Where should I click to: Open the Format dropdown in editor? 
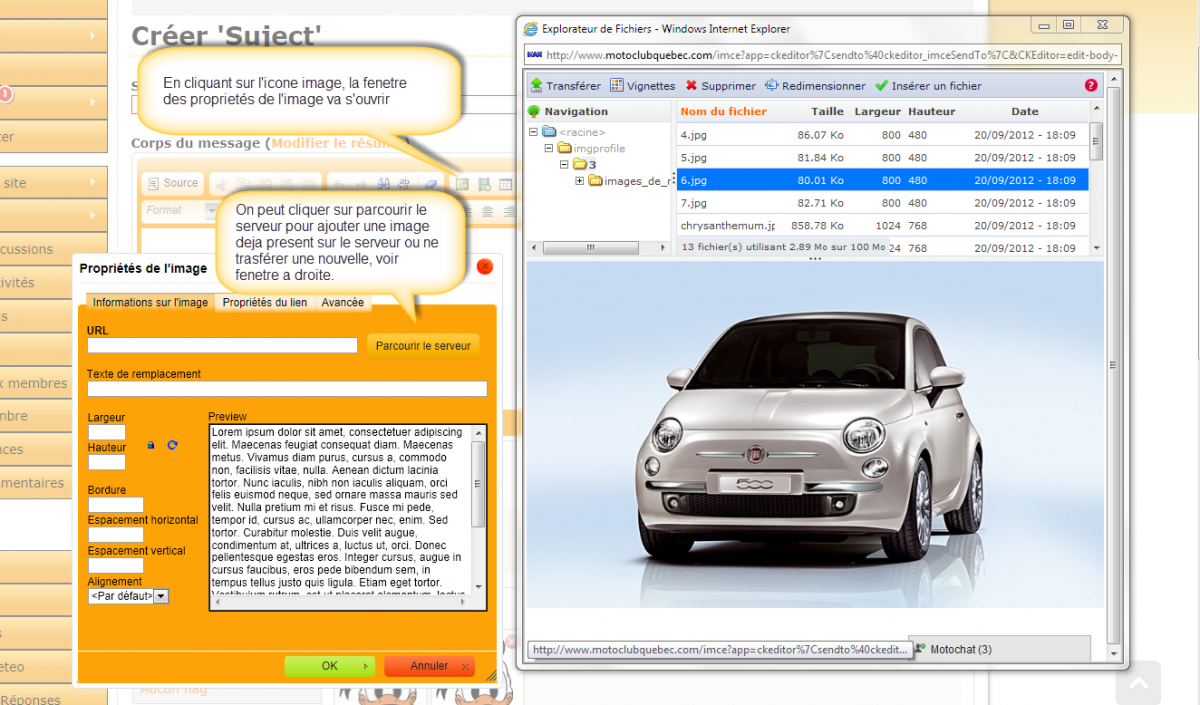[x=181, y=211]
